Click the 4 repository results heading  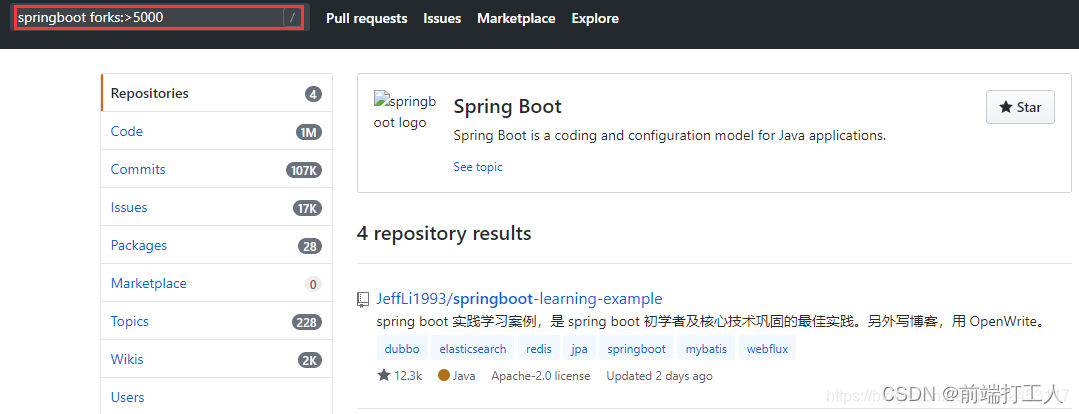pos(444,233)
